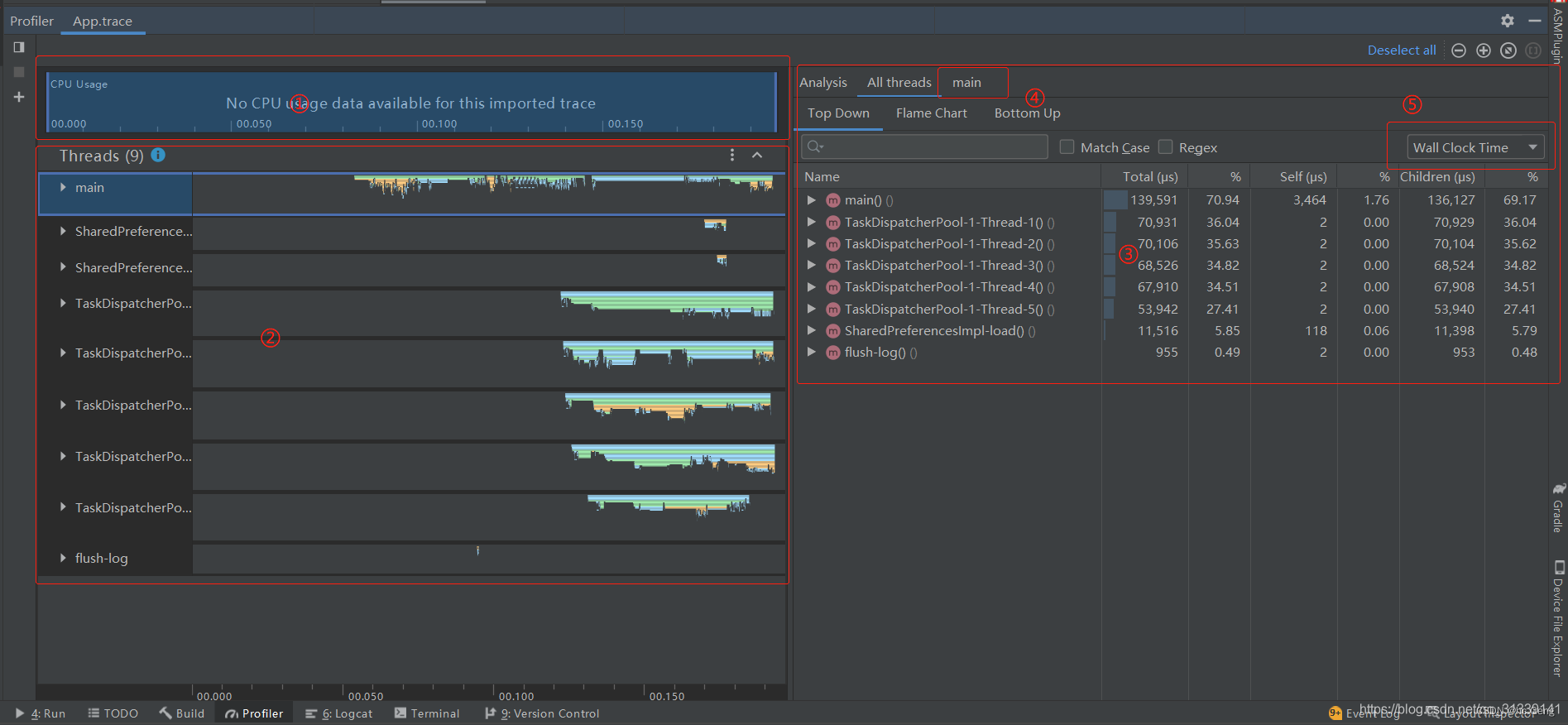Collapse the Threads section
Image resolution: width=1568 pixels, height=725 pixels.
click(x=757, y=156)
